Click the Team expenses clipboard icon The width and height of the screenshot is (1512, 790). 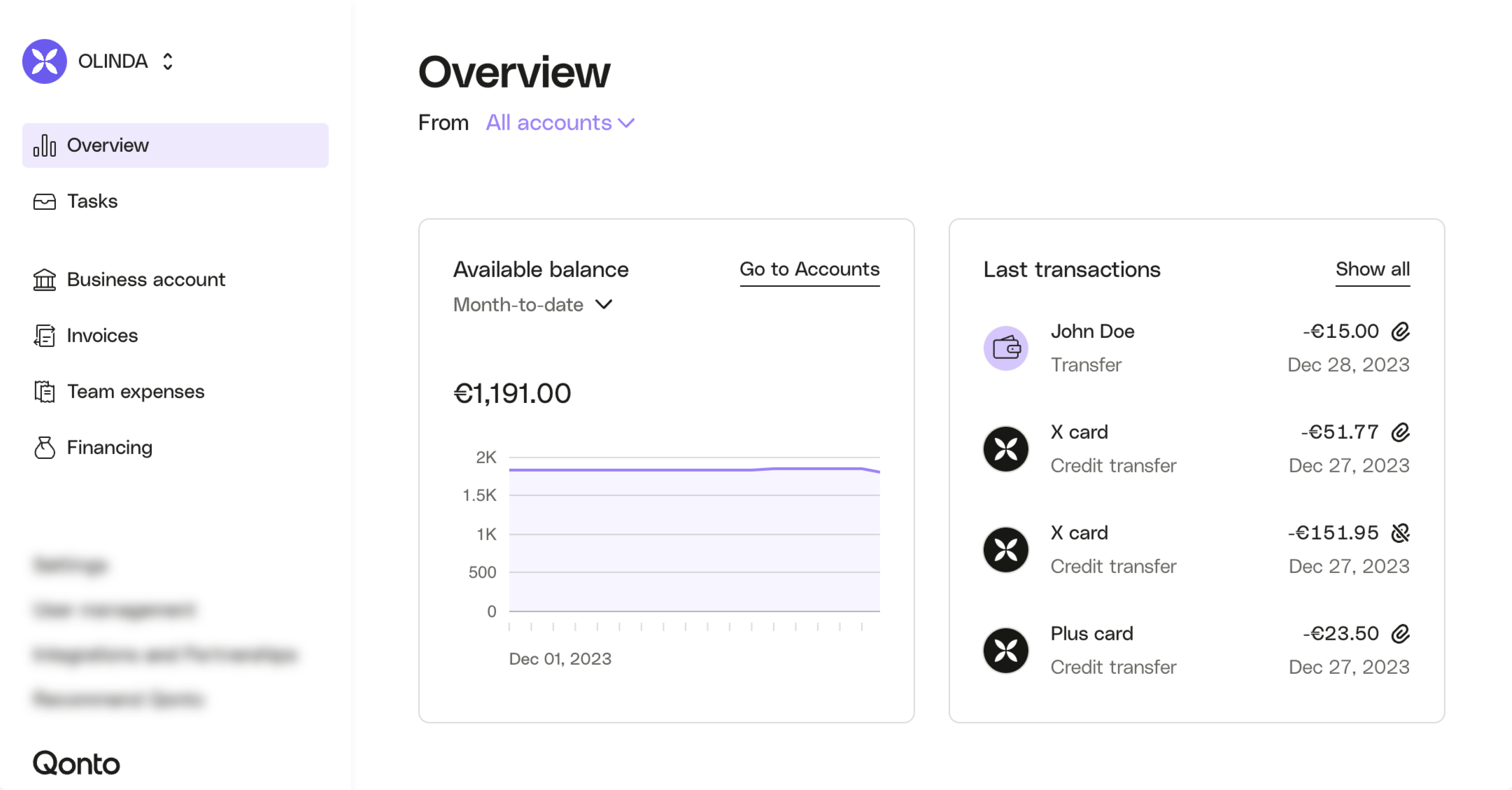click(x=45, y=392)
